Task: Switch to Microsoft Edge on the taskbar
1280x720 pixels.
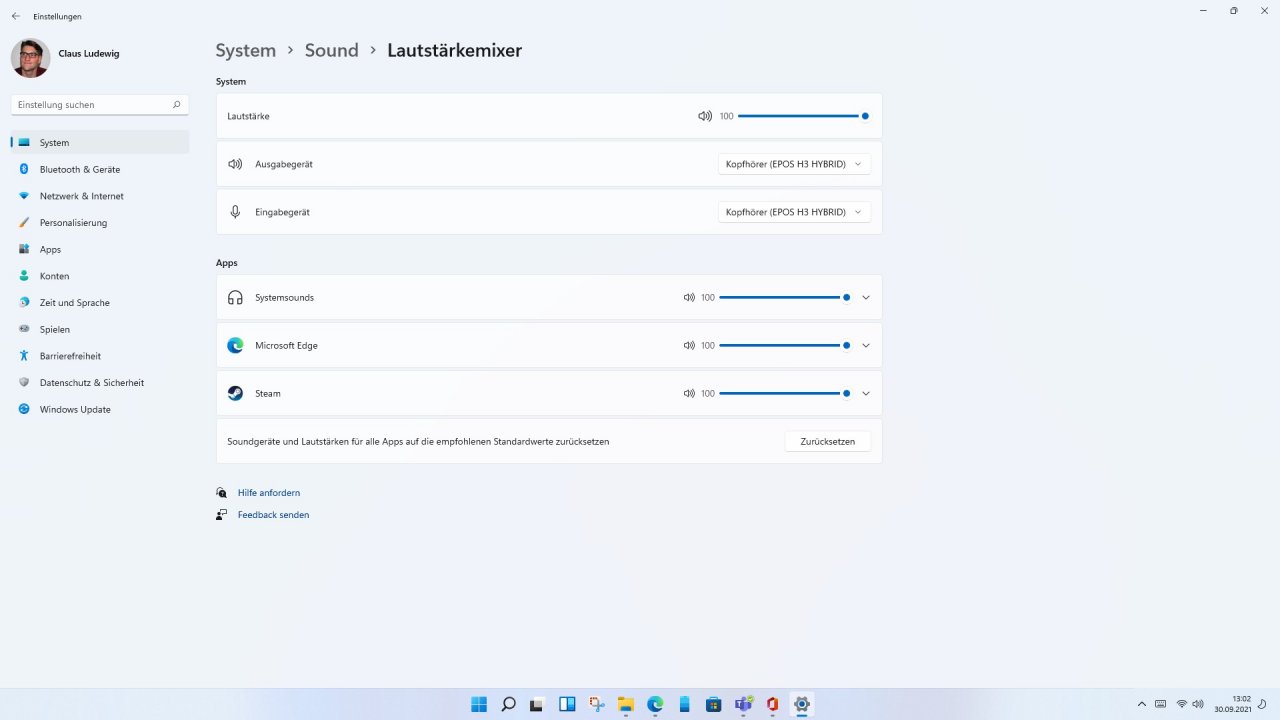Action: pyautogui.click(x=655, y=704)
